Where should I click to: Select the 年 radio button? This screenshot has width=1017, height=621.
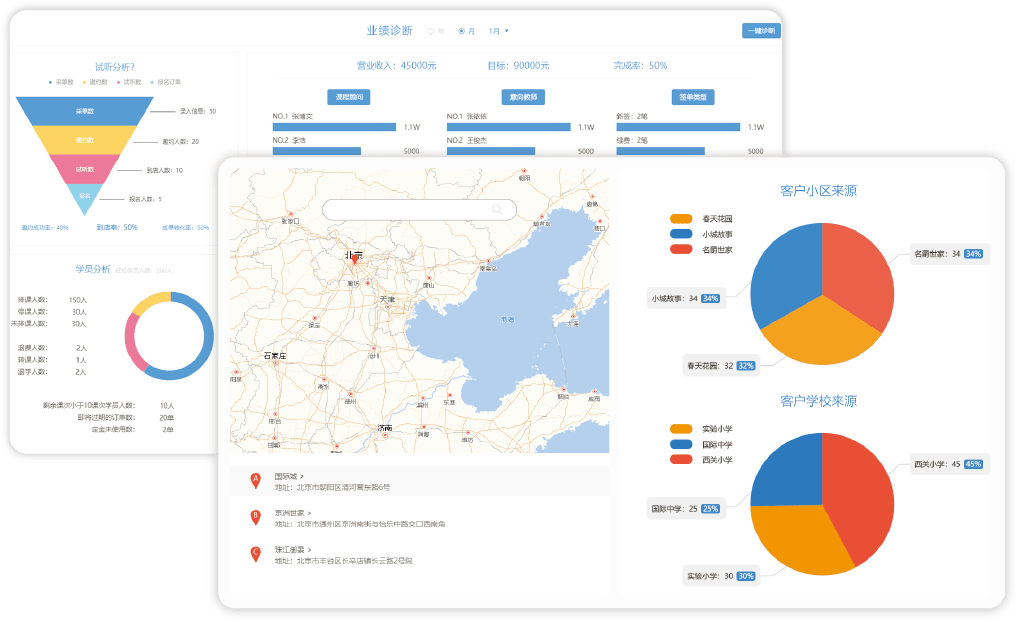[x=431, y=31]
